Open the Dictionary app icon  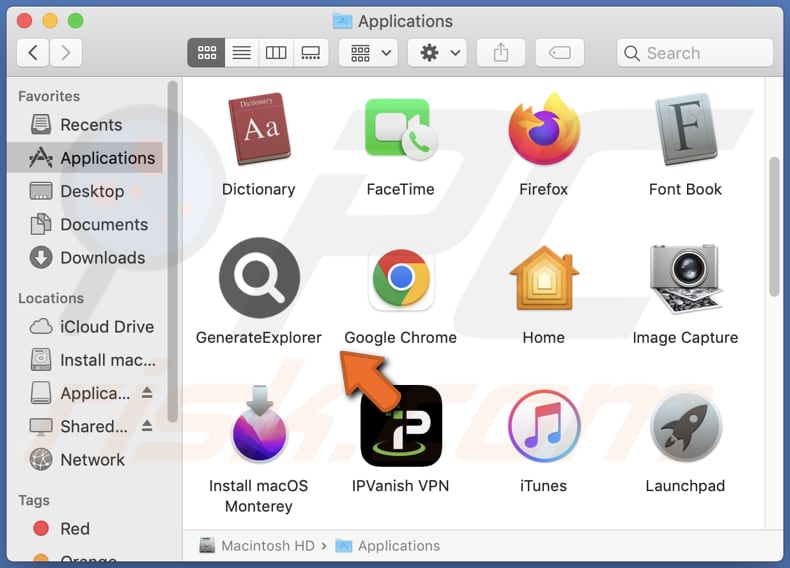pos(259,129)
